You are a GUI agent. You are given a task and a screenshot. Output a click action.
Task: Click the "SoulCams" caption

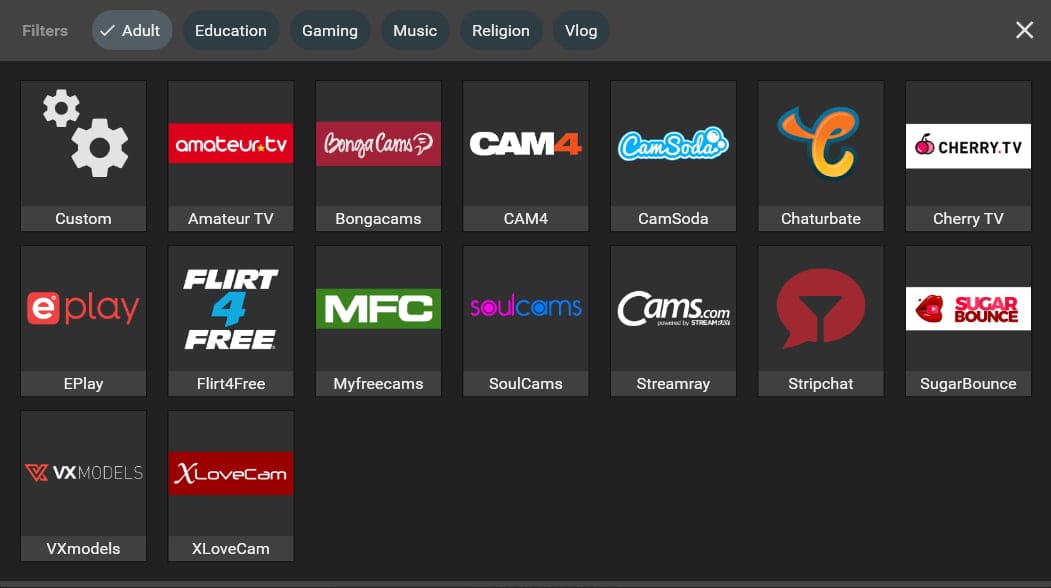526,384
